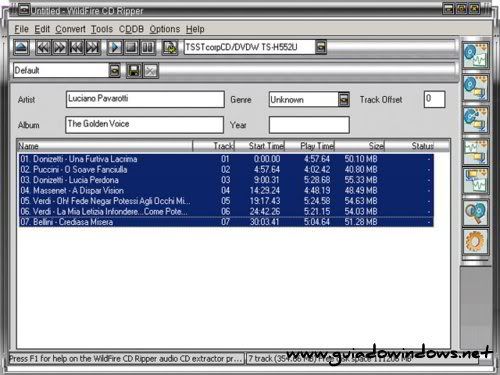Click the window system menu icon in title bar
Image resolution: width=500 pixels, height=375 pixels.
[x=24, y=10]
